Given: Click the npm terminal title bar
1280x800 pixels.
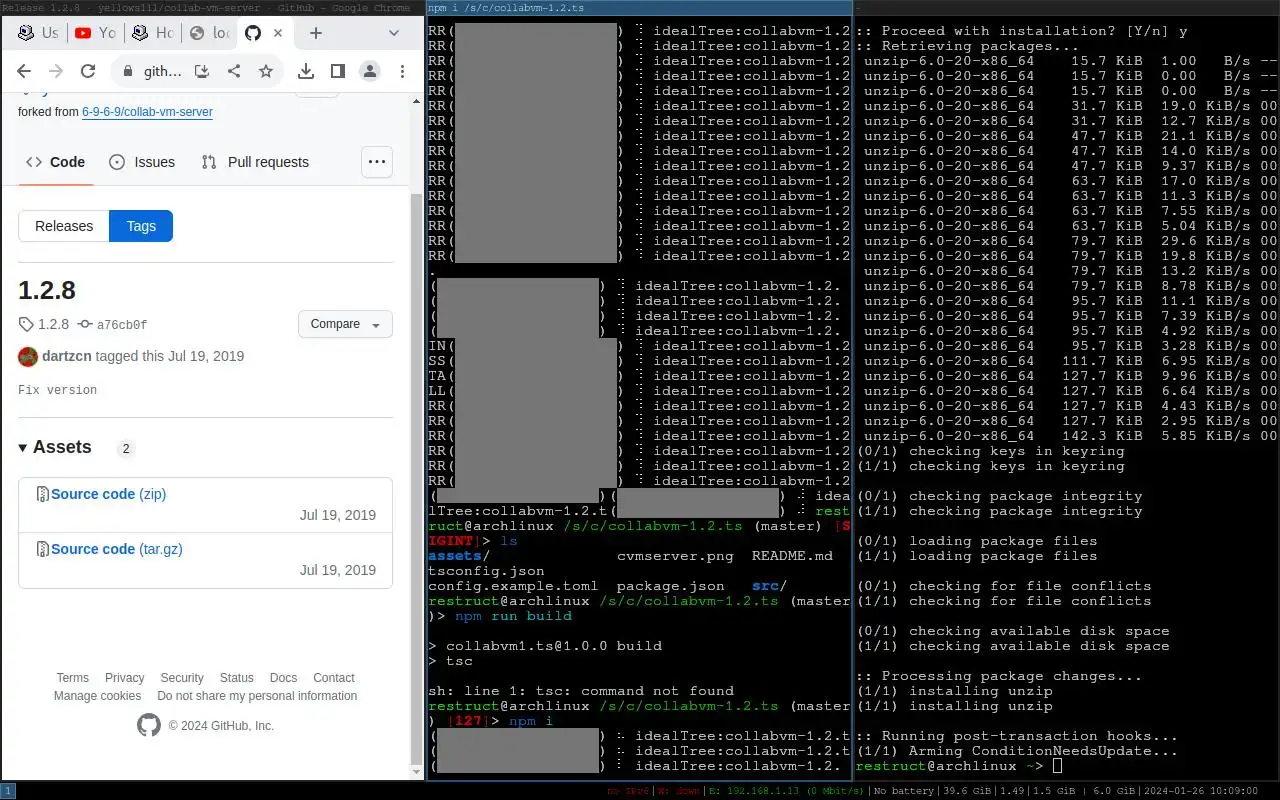Looking at the screenshot, I should (639, 7).
